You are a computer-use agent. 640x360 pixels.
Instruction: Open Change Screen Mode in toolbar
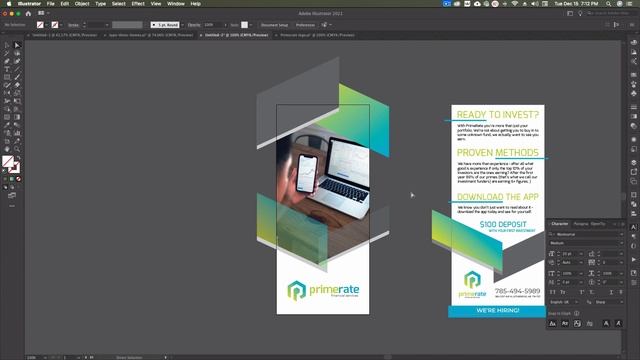pyautogui.click(x=12, y=196)
